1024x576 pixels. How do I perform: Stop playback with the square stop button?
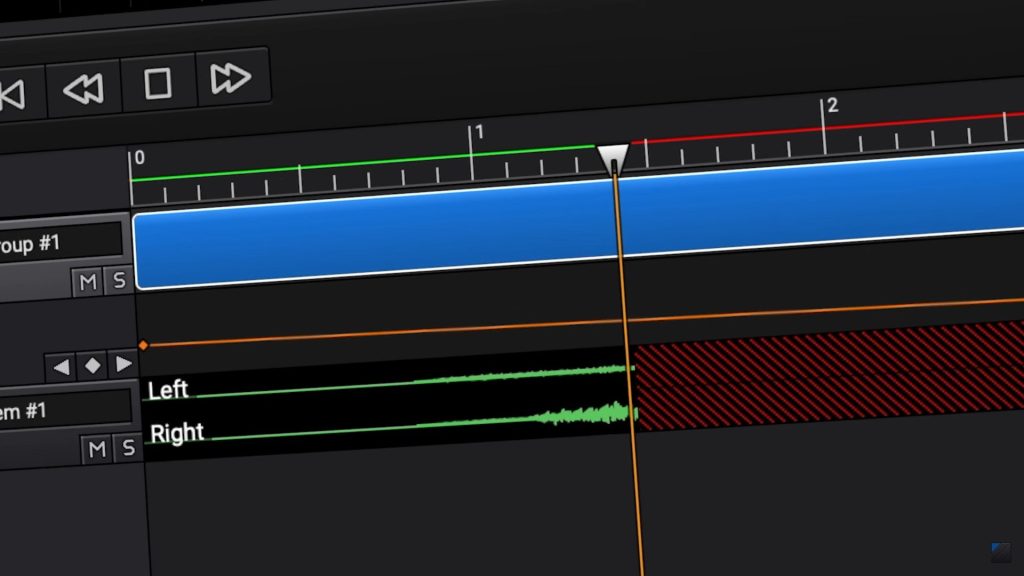pyautogui.click(x=158, y=84)
